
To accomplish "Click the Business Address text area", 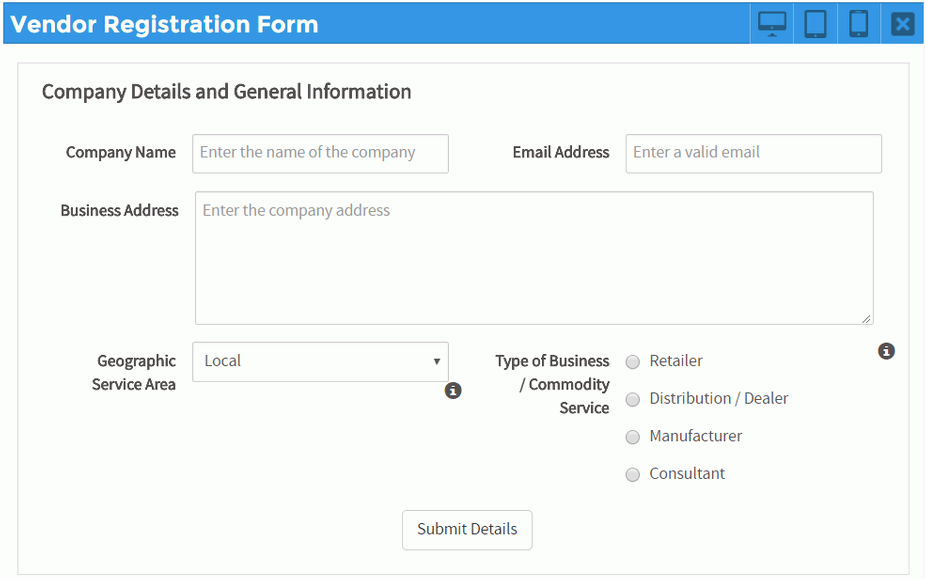I will click(533, 258).
